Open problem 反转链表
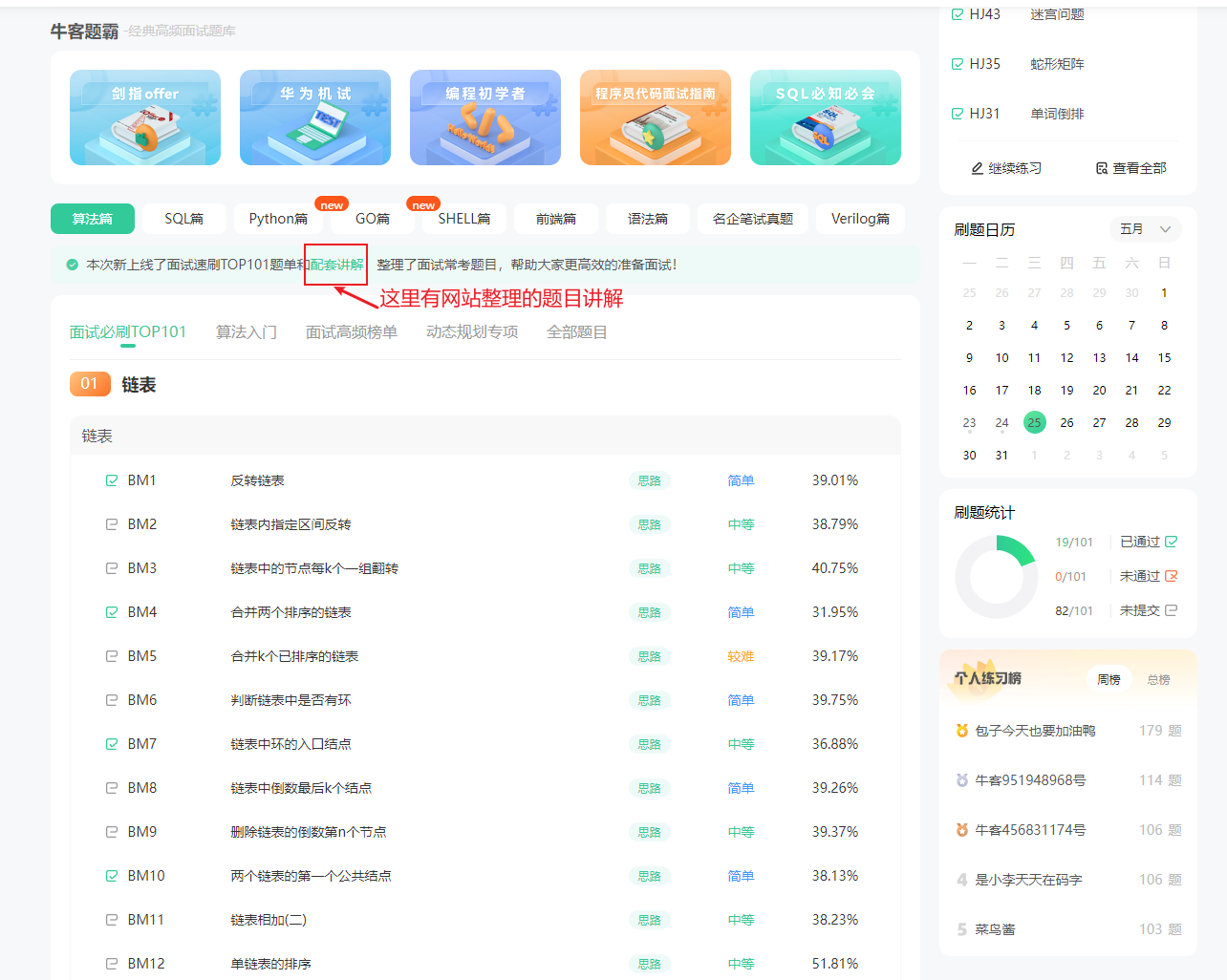 [x=258, y=480]
